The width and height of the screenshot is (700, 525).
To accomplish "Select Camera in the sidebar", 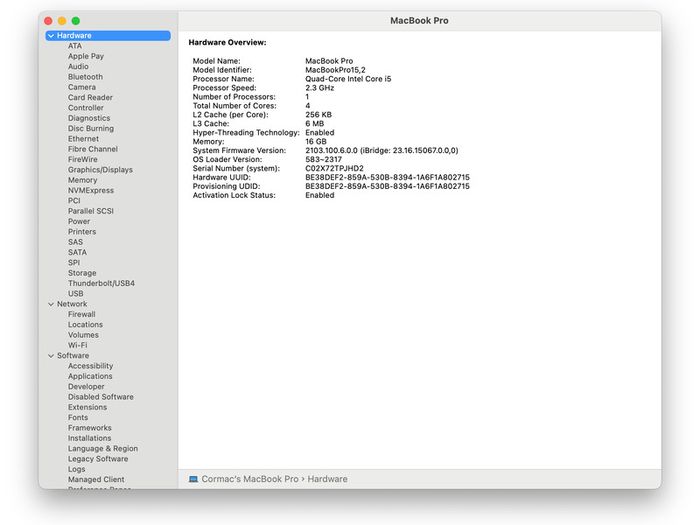I will pyautogui.click(x=82, y=87).
